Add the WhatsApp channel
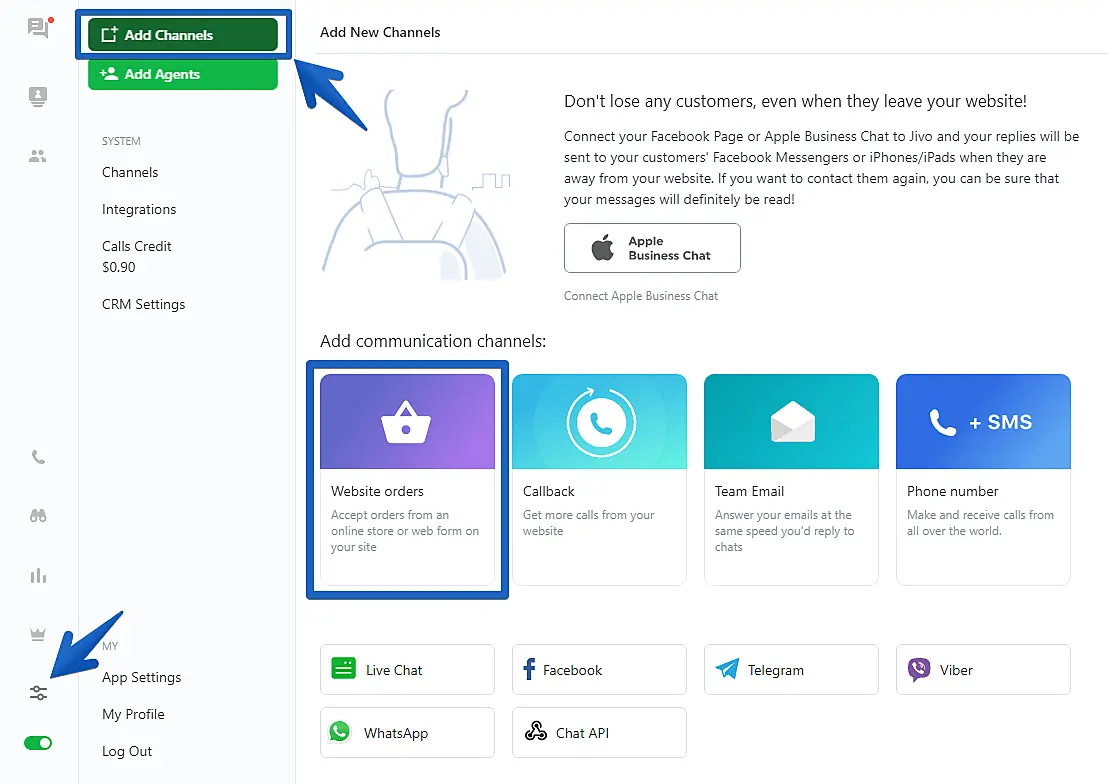The width and height of the screenshot is (1108, 784). (407, 733)
